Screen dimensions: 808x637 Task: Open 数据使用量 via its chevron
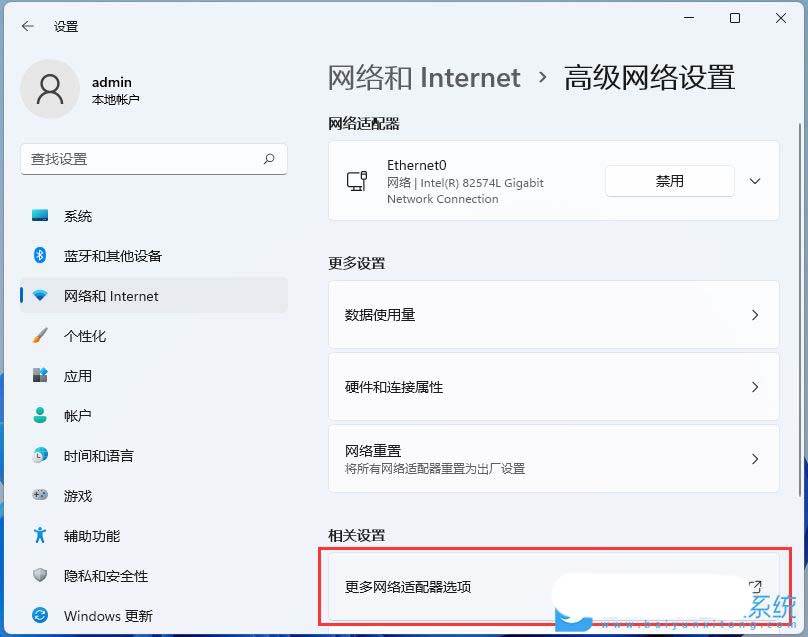click(755, 314)
